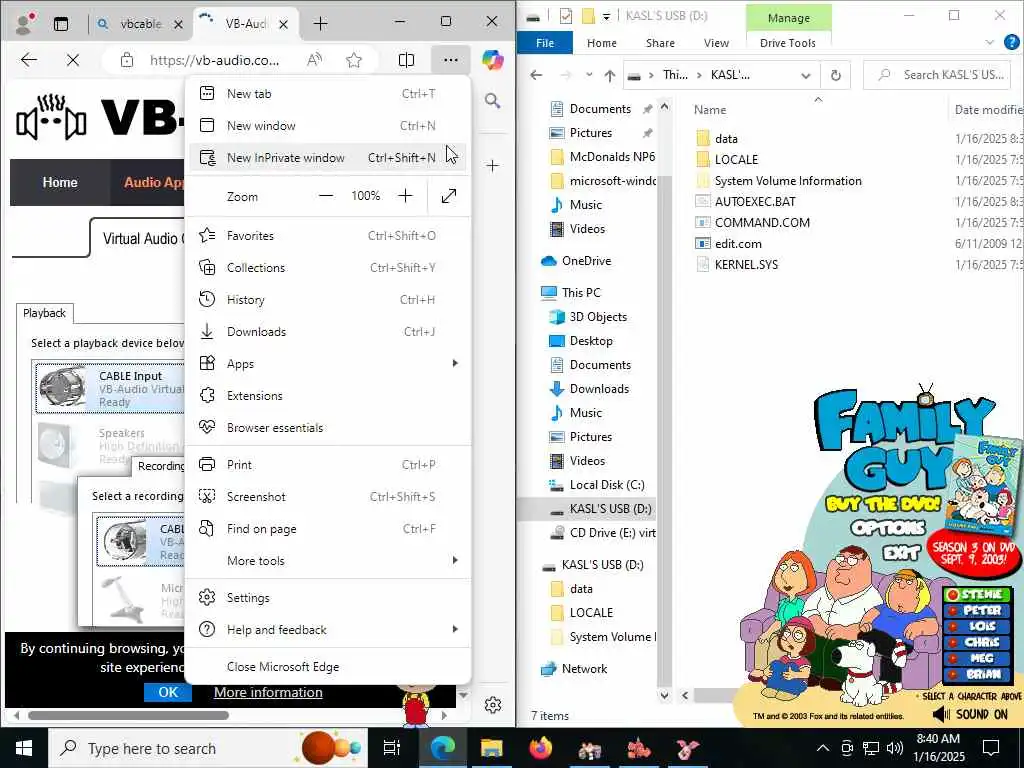Open Edge tab actions menu icon
This screenshot has width=1024, height=768.
(x=61, y=24)
